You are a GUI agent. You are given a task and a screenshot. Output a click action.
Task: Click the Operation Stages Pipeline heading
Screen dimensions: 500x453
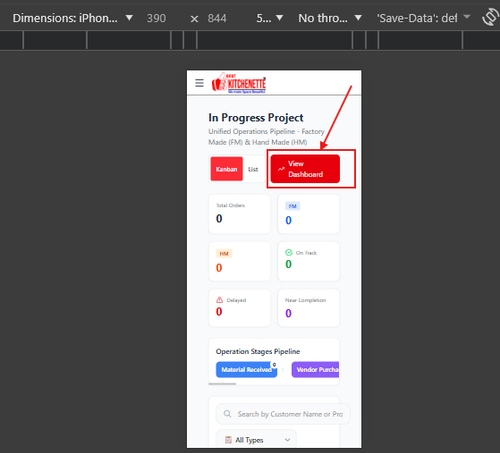[258, 351]
